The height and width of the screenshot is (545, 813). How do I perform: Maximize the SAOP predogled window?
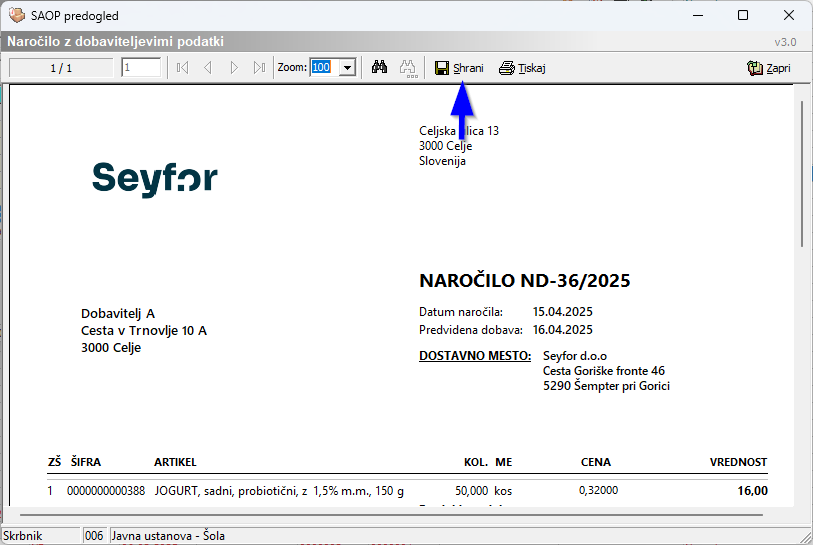(743, 15)
